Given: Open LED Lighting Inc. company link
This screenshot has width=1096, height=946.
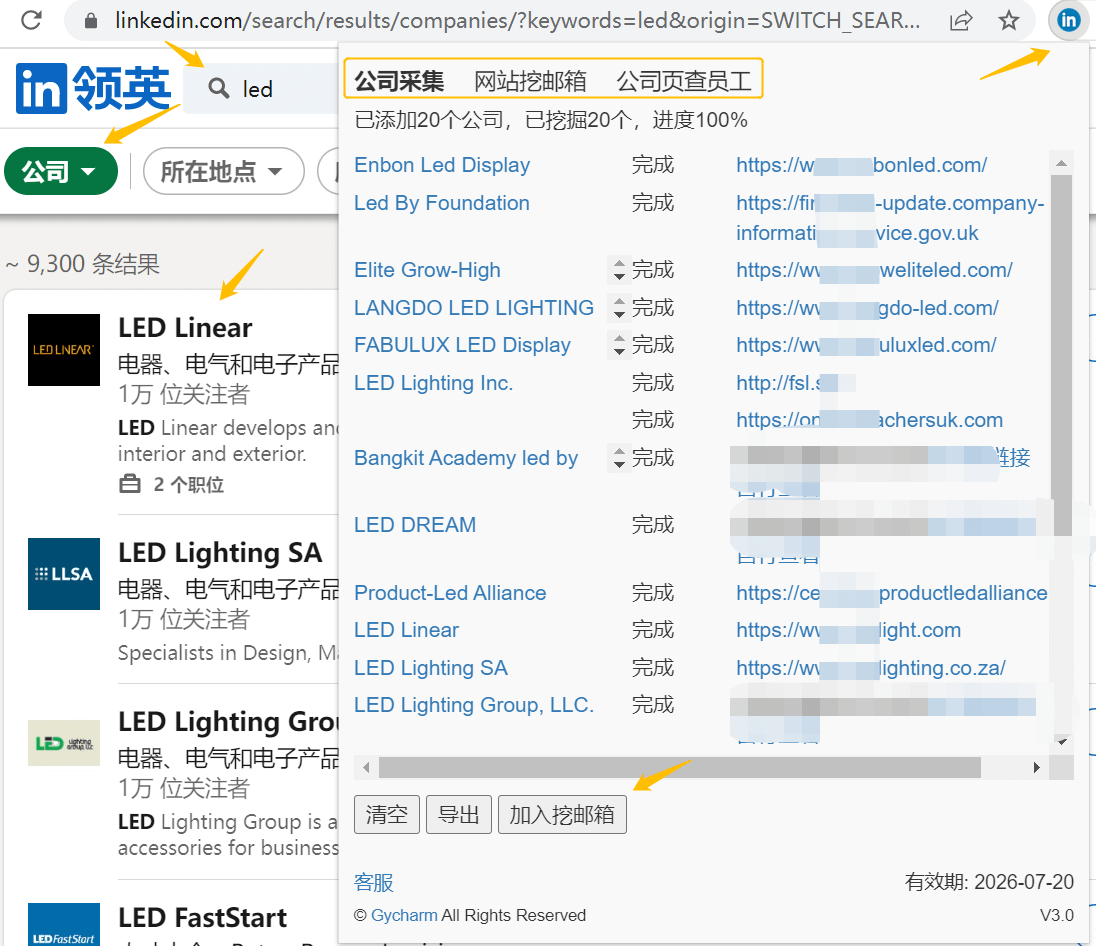Looking at the screenshot, I should click(x=433, y=382).
